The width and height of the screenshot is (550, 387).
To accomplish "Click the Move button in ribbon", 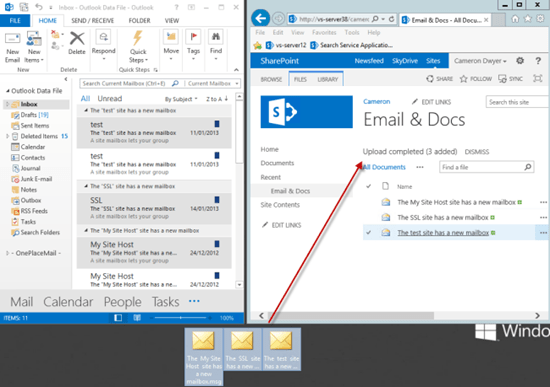I will tap(171, 45).
